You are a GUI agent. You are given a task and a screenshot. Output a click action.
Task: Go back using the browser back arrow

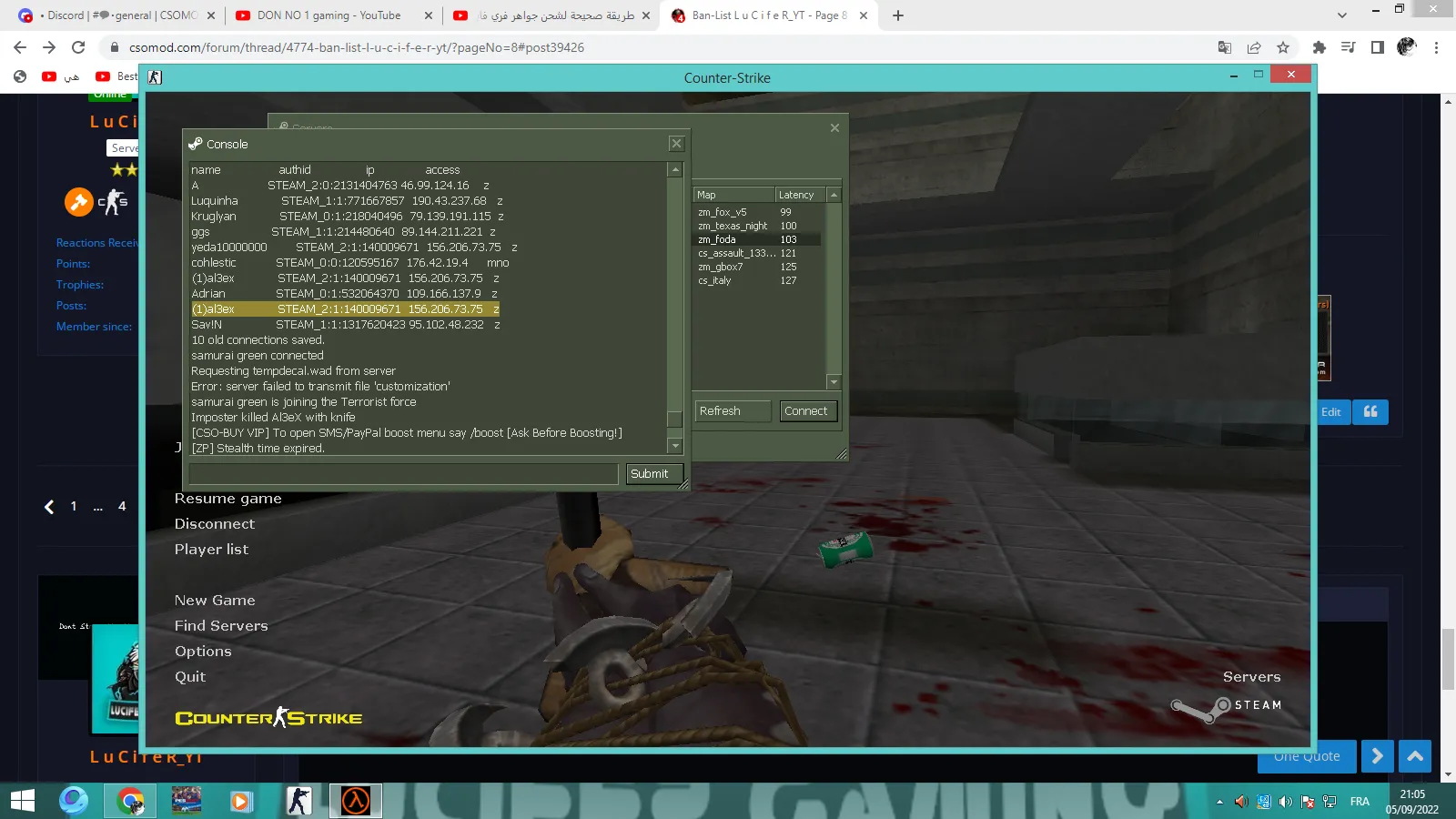tap(20, 47)
